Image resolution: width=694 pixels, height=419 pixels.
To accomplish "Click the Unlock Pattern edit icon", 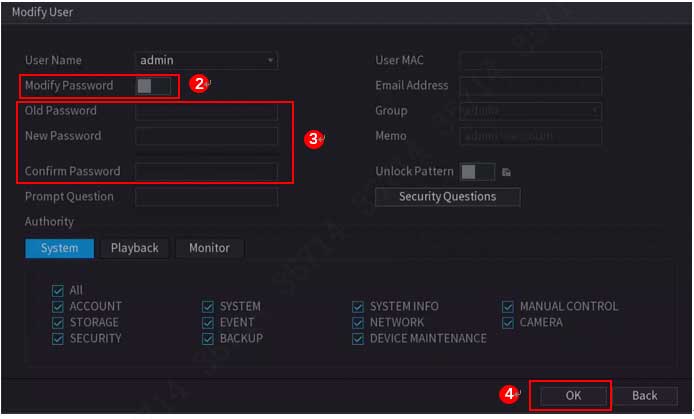I will 507,172.
